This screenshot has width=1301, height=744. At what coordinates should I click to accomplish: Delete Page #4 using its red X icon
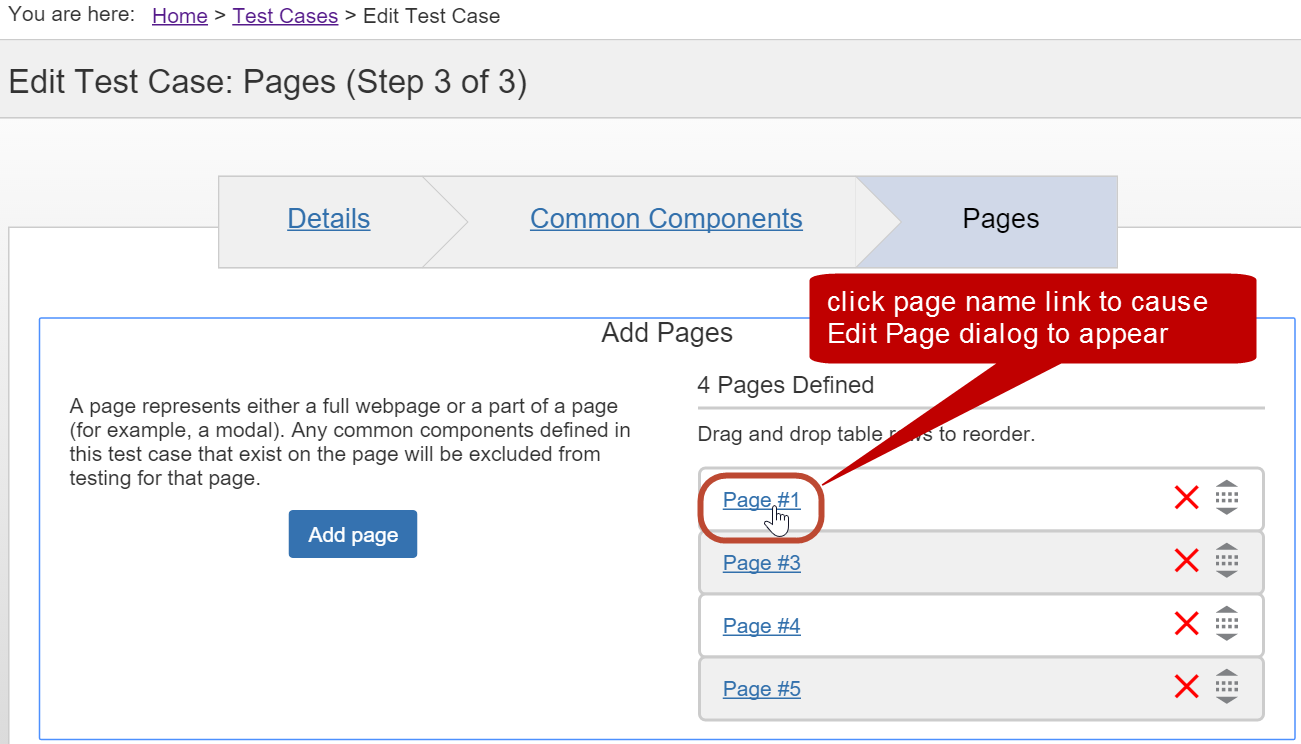[1186, 624]
